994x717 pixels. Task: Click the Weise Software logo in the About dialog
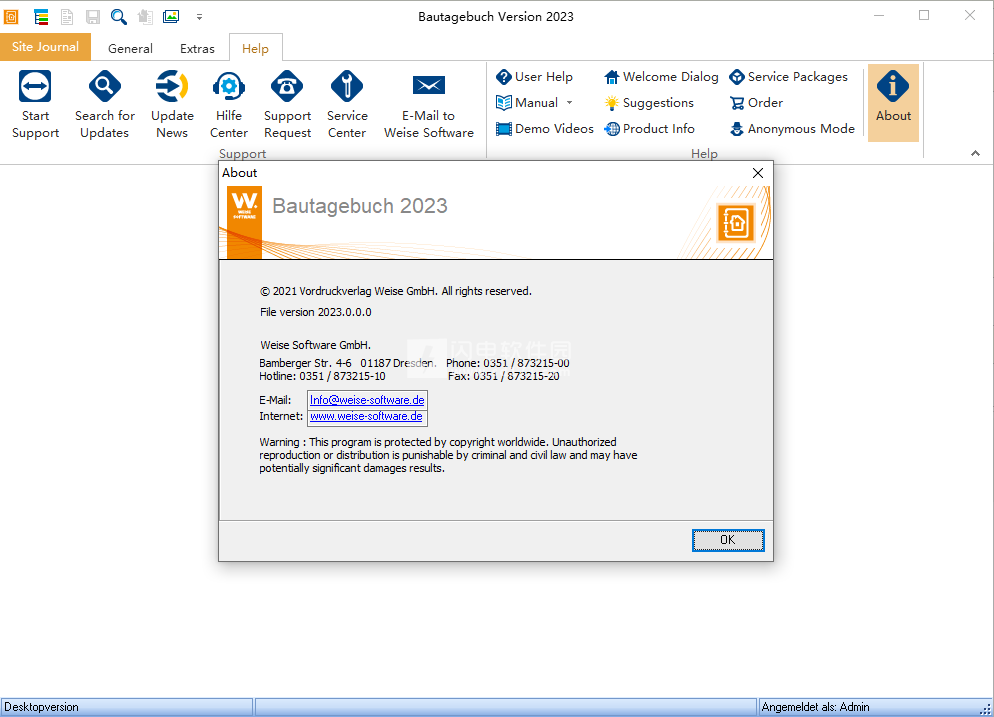coord(244,222)
